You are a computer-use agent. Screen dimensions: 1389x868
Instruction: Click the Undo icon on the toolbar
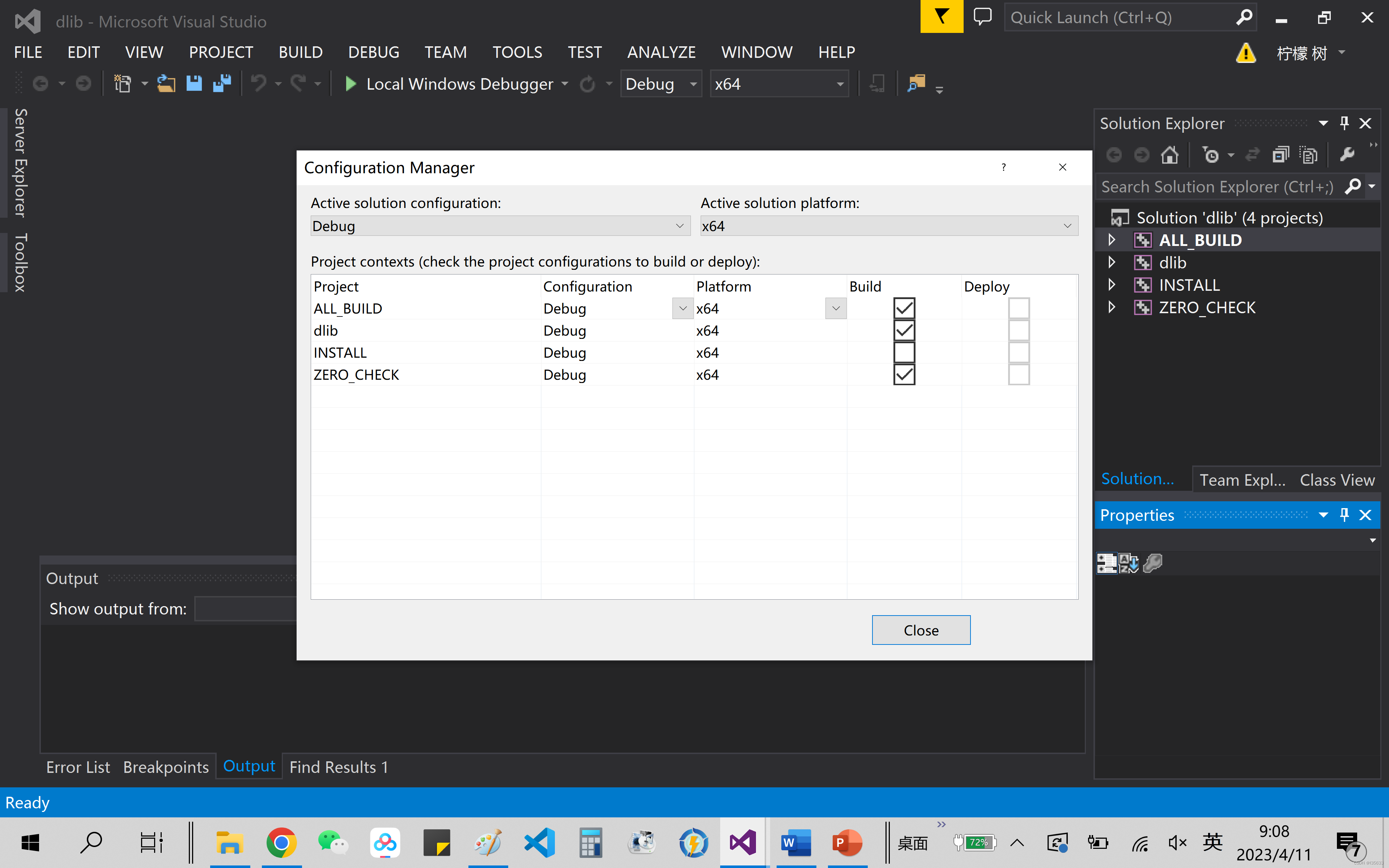pos(258,83)
